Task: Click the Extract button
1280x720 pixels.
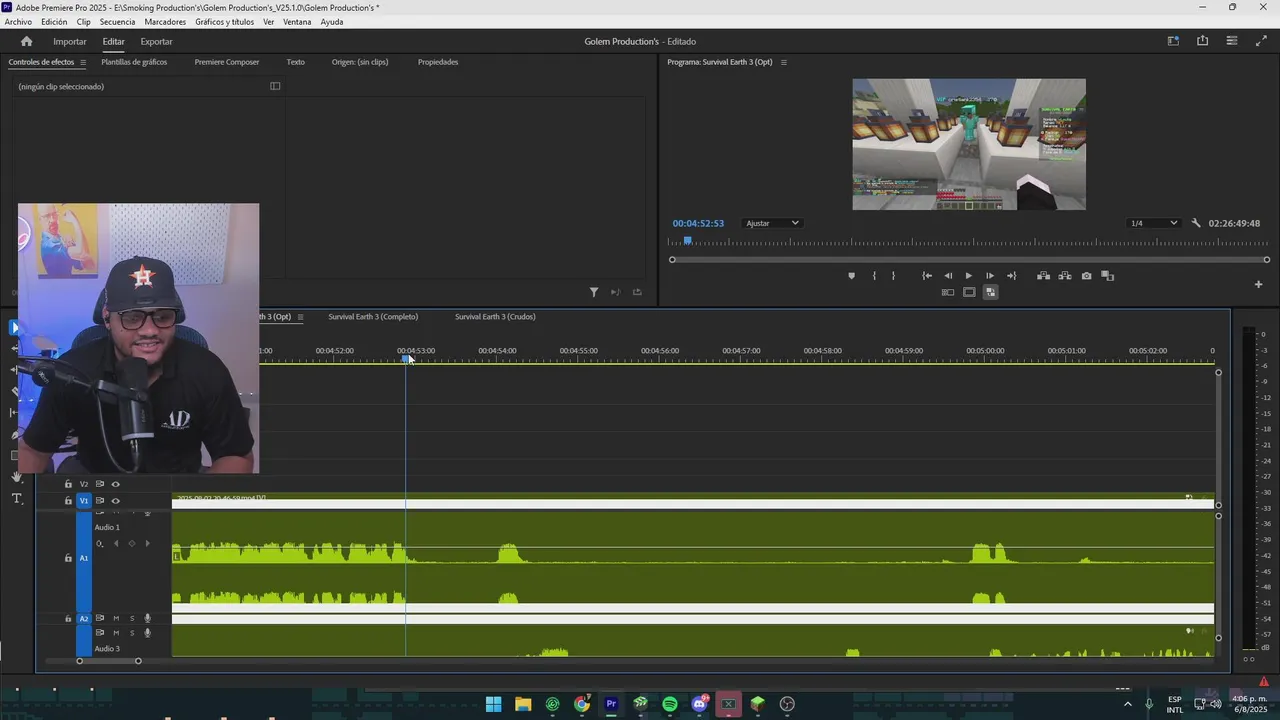Action: tap(1065, 276)
